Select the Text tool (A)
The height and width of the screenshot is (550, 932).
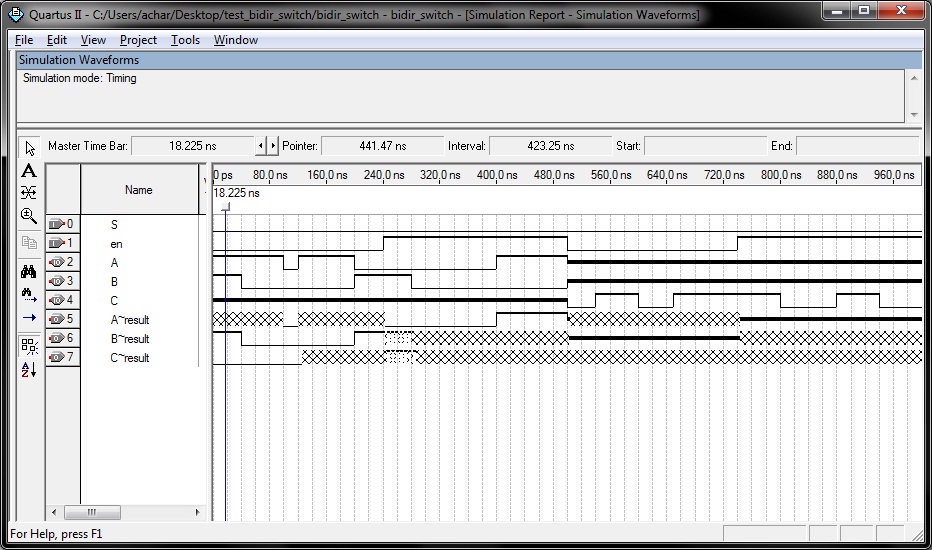point(29,171)
